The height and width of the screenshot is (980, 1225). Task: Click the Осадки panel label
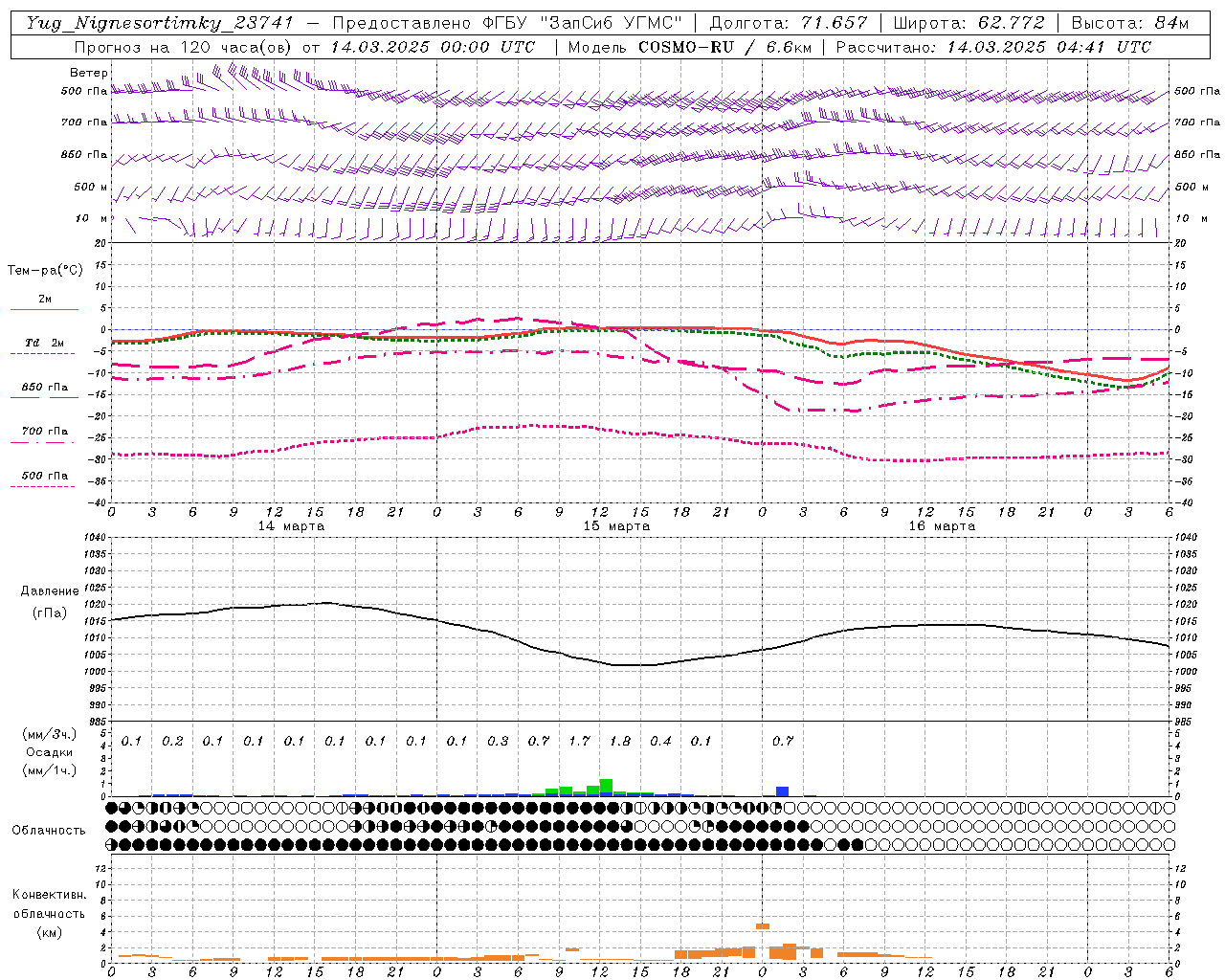tap(50, 752)
